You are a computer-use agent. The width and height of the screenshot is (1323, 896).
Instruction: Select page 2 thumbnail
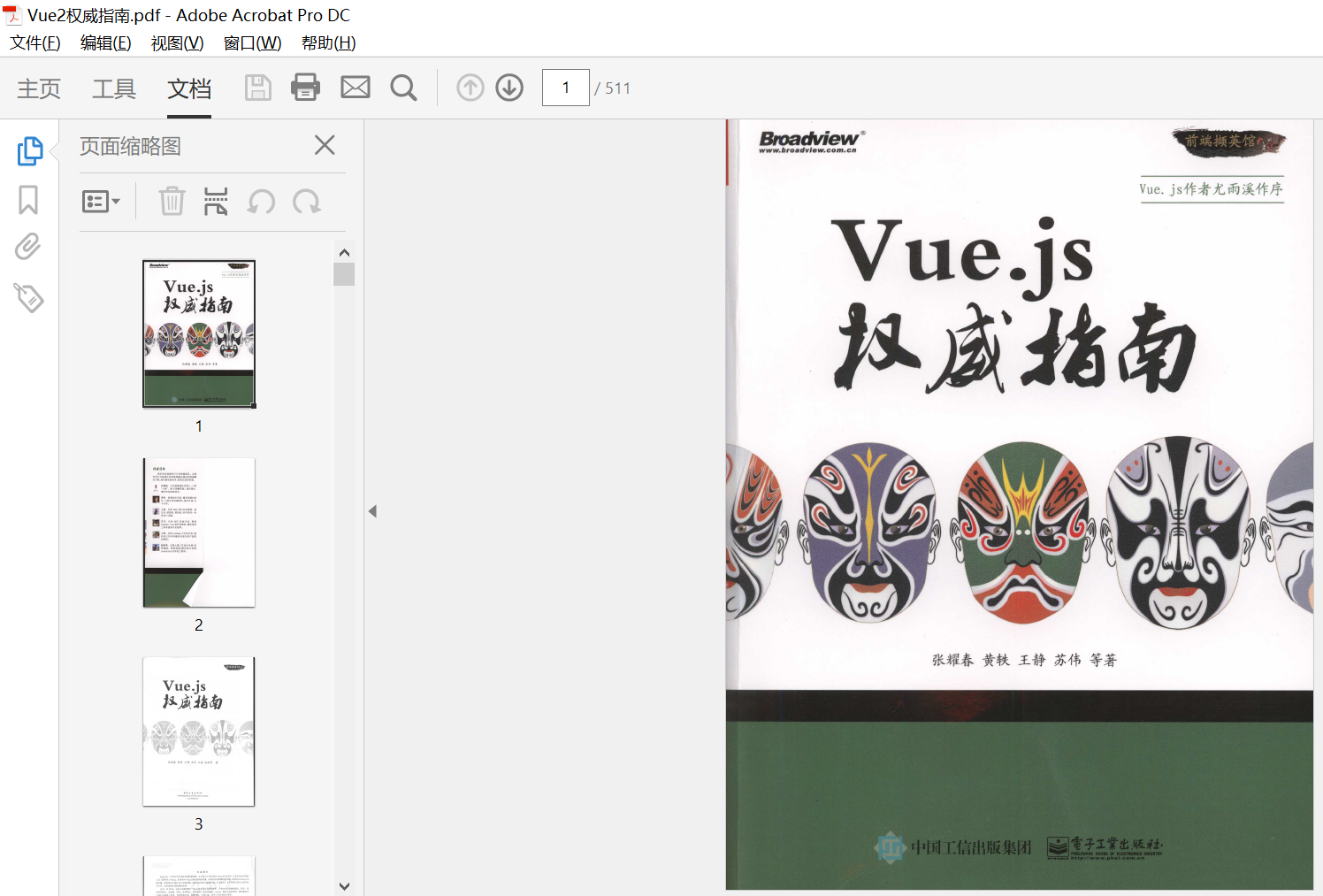pyautogui.click(x=199, y=532)
